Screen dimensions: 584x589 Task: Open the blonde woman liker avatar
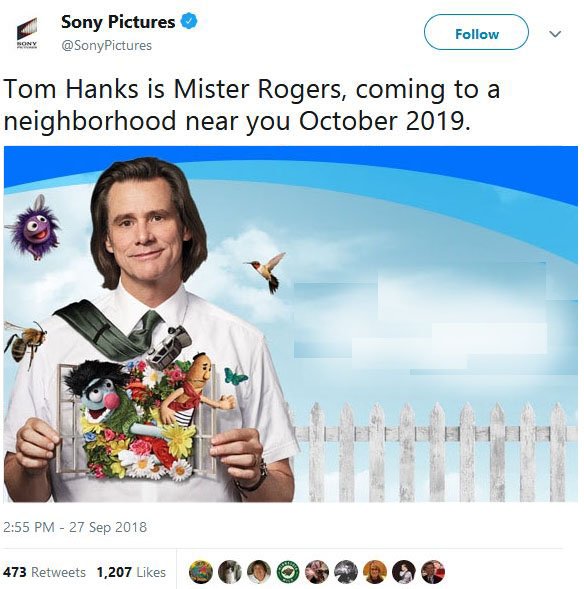tap(375, 572)
